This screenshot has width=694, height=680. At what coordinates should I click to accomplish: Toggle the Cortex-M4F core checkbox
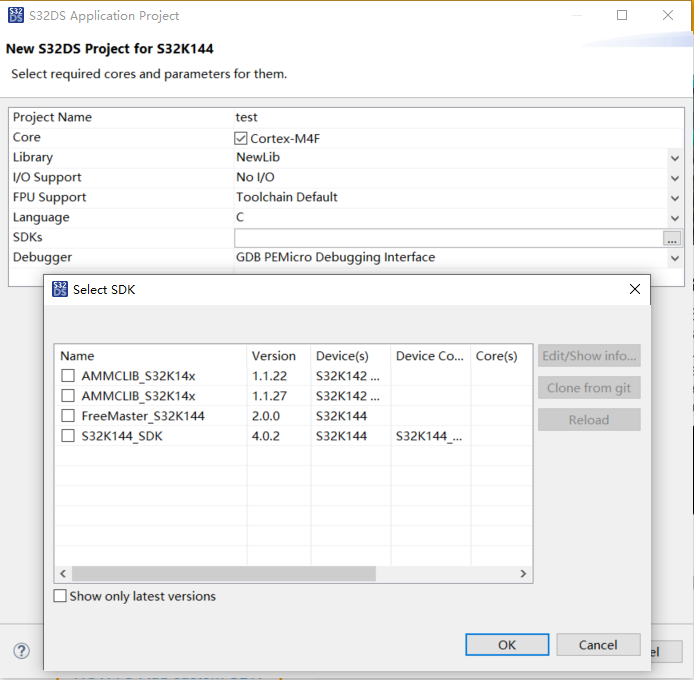point(241,138)
